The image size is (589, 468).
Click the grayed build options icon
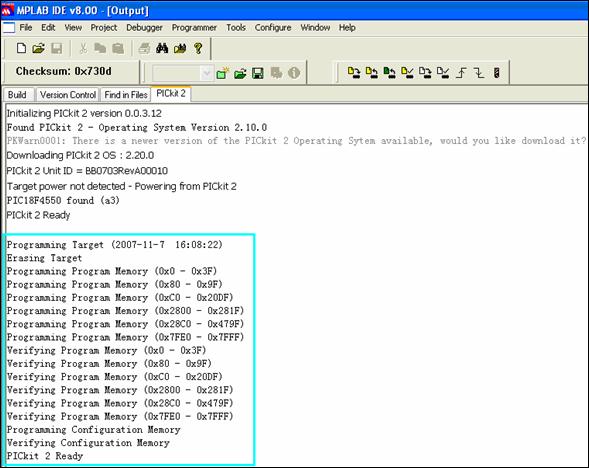(276, 73)
